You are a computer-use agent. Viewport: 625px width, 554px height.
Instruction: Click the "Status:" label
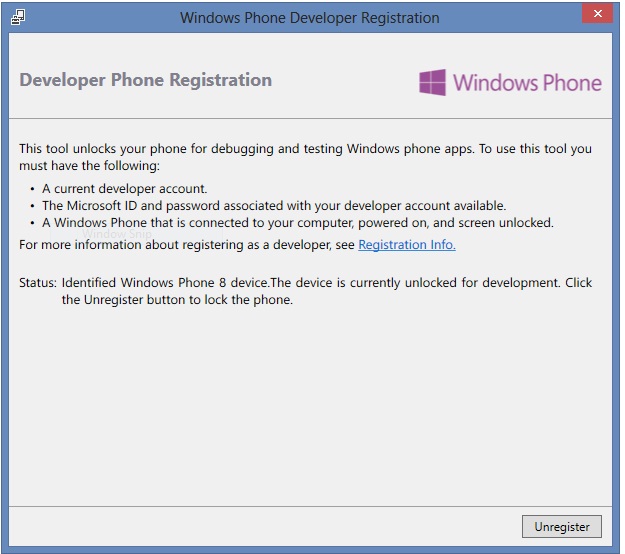point(38,283)
